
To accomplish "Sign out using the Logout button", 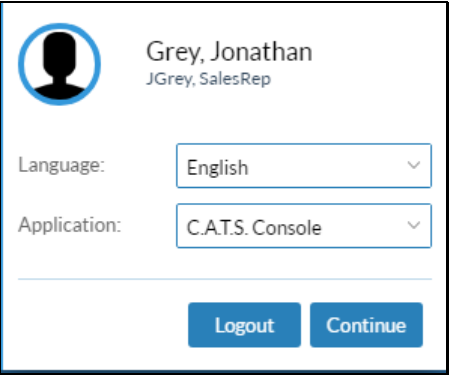I will click(244, 325).
